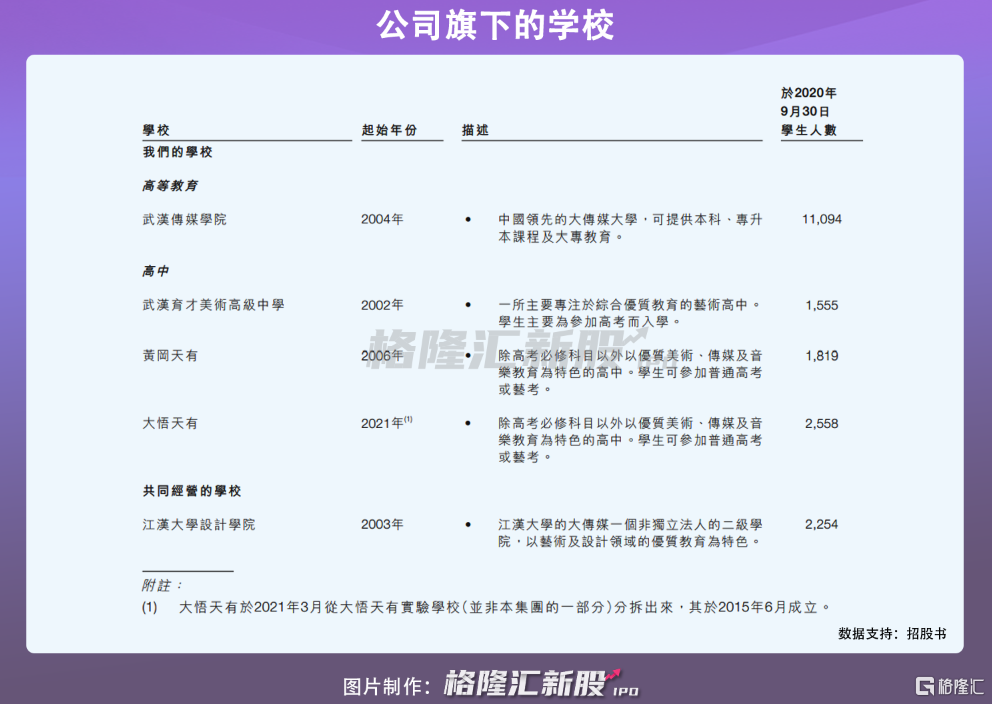992x704 pixels.
Task: Click the 数据支持：招股书 source text
Action: tap(892, 633)
